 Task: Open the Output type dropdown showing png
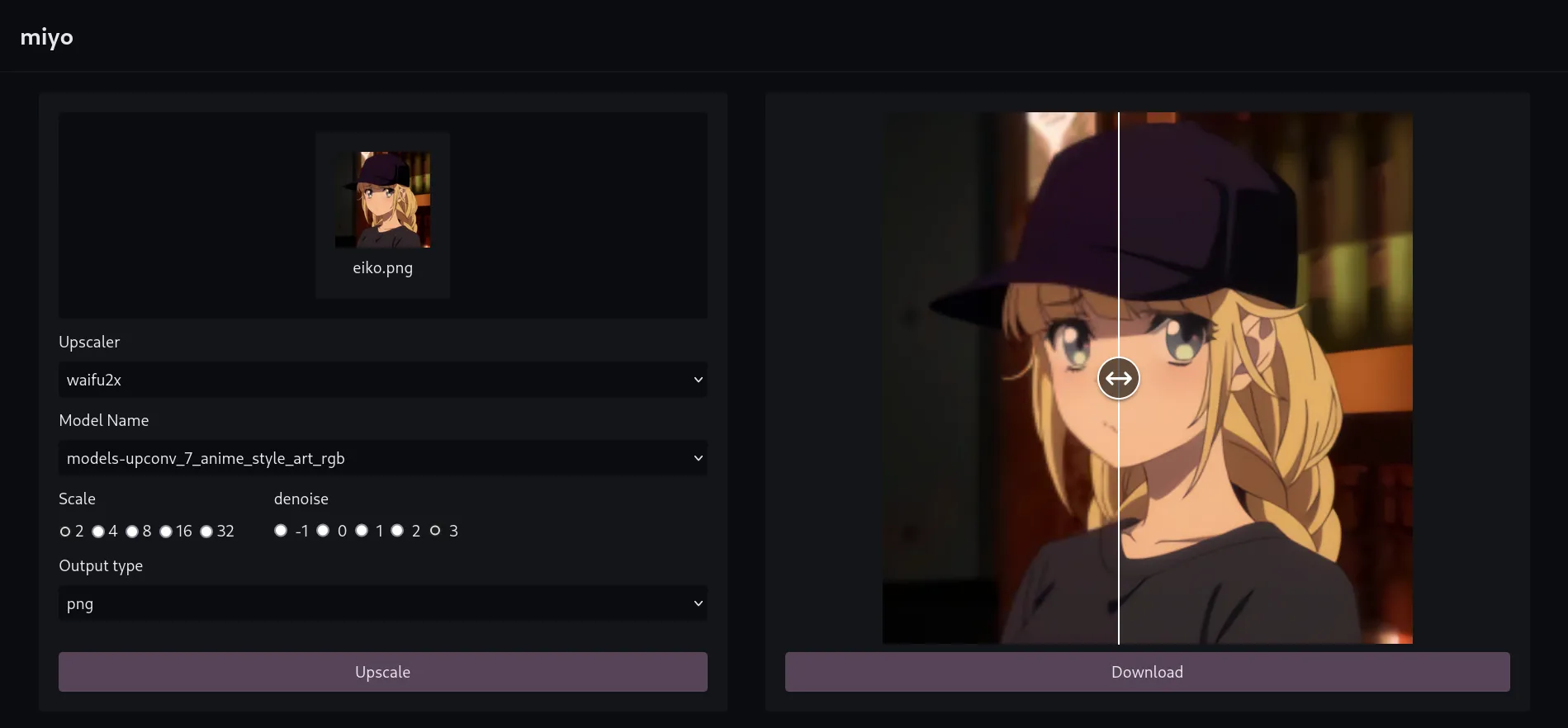point(383,603)
